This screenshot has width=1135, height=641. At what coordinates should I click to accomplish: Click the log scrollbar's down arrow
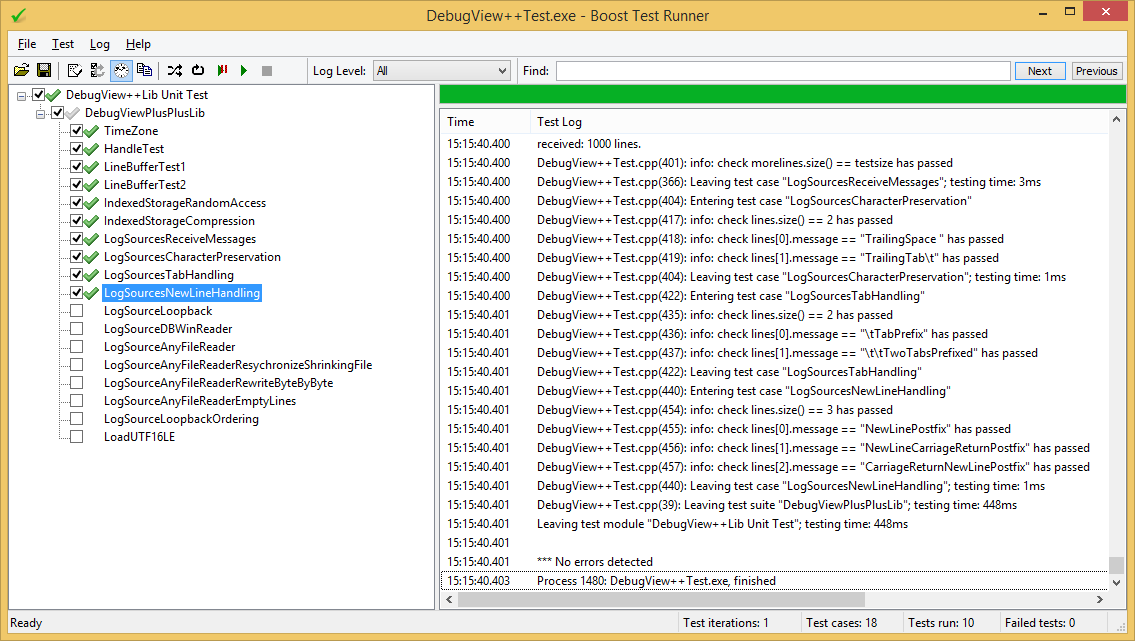[1116, 582]
